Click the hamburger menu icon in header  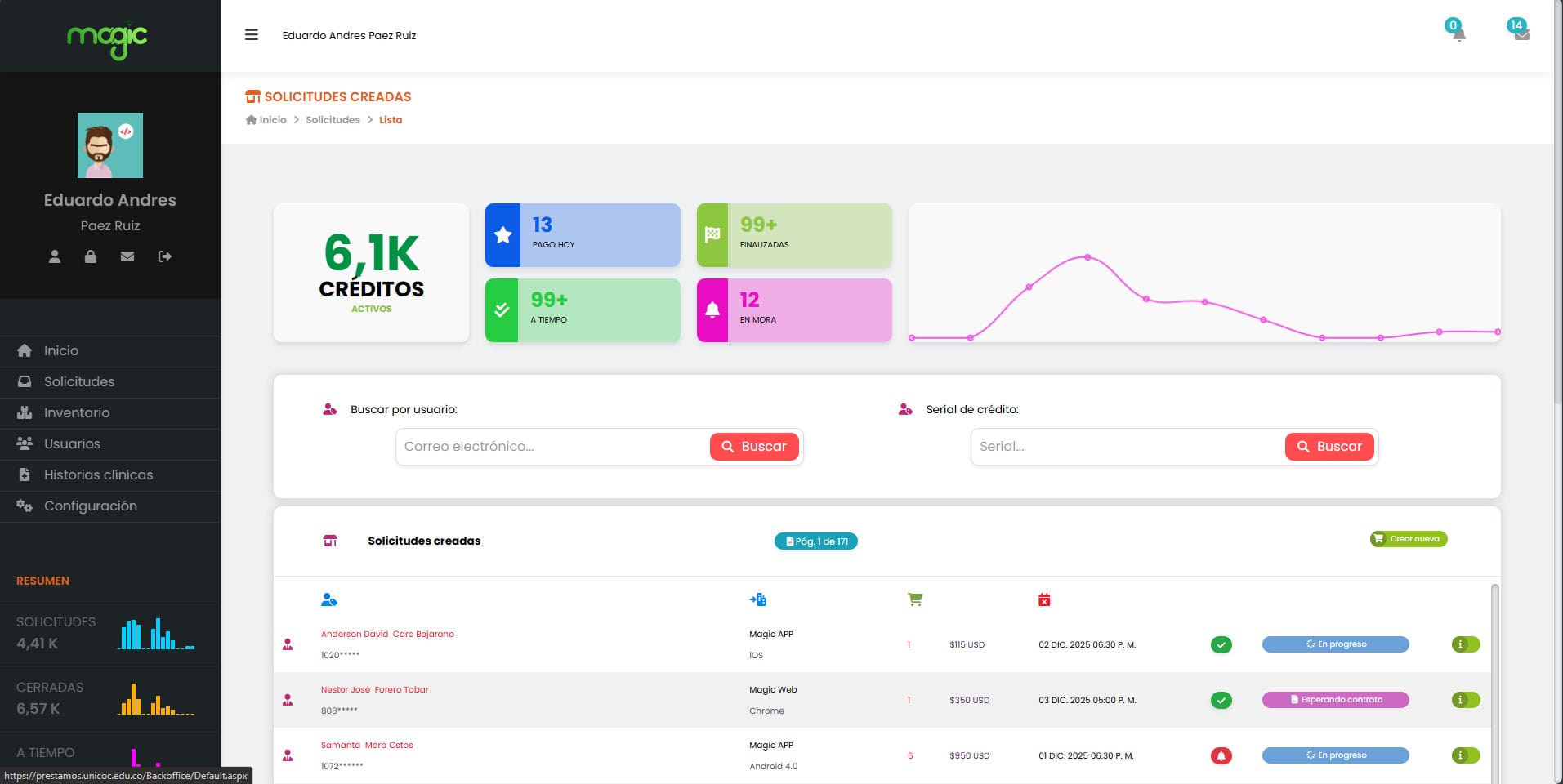pyautogui.click(x=252, y=35)
